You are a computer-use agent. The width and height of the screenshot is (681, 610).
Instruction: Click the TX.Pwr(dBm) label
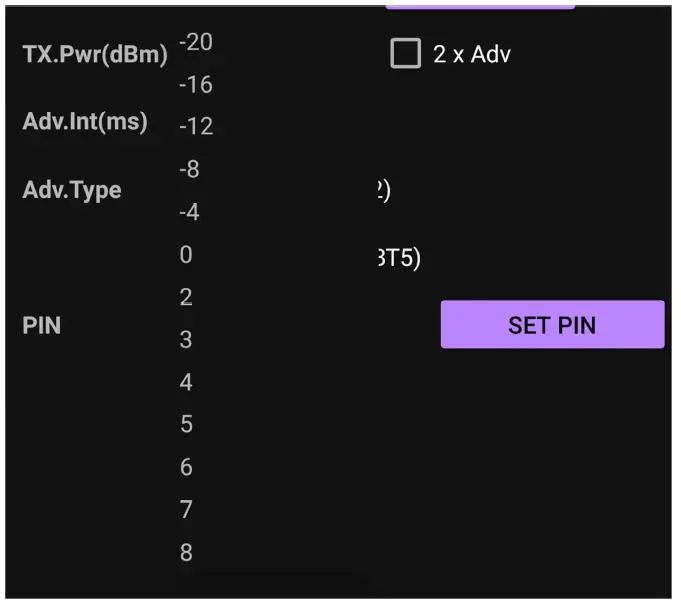(95, 54)
